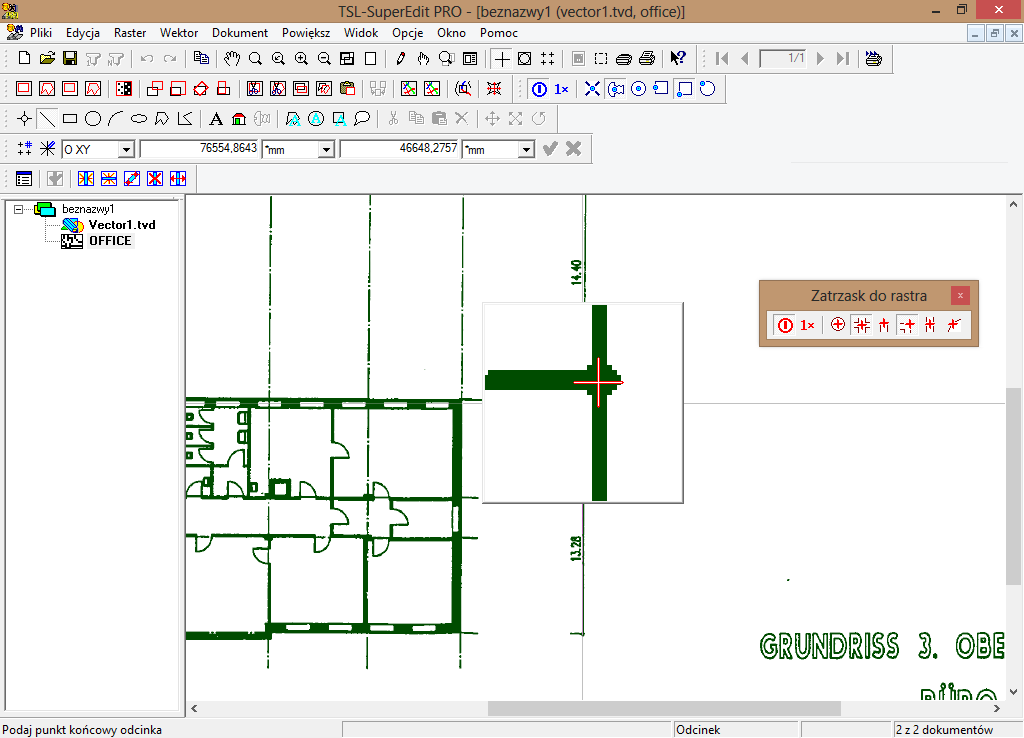Click the zoom in magnifier icon
The image size is (1024, 738).
click(x=301, y=58)
